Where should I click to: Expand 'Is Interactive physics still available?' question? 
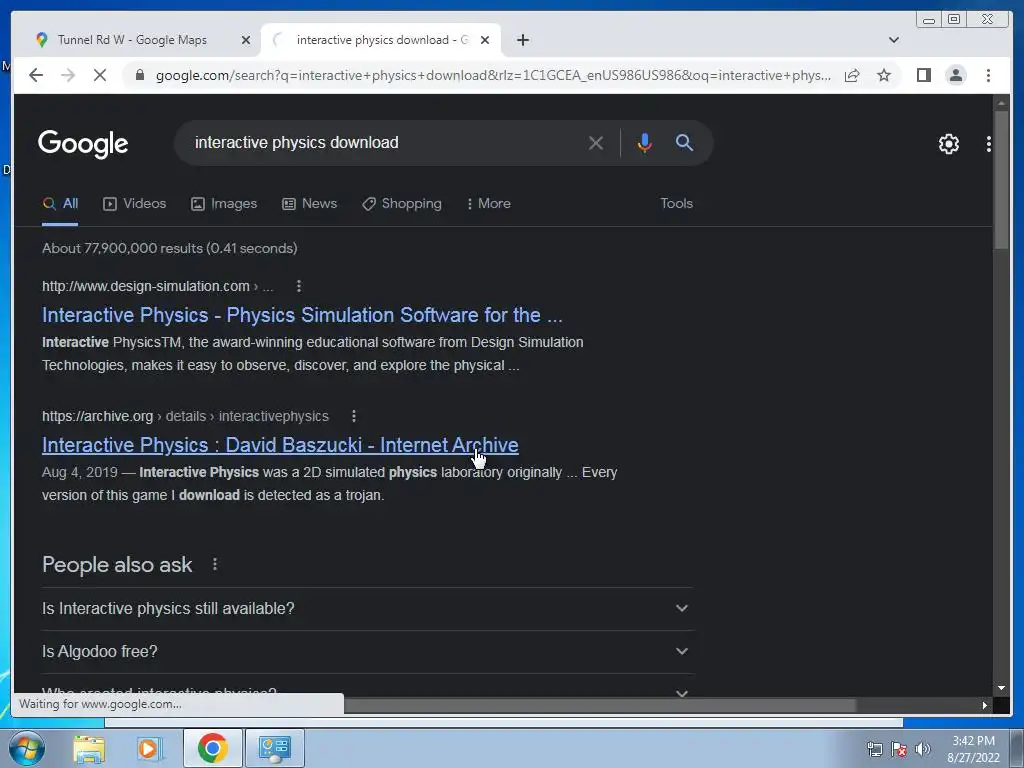click(x=367, y=608)
